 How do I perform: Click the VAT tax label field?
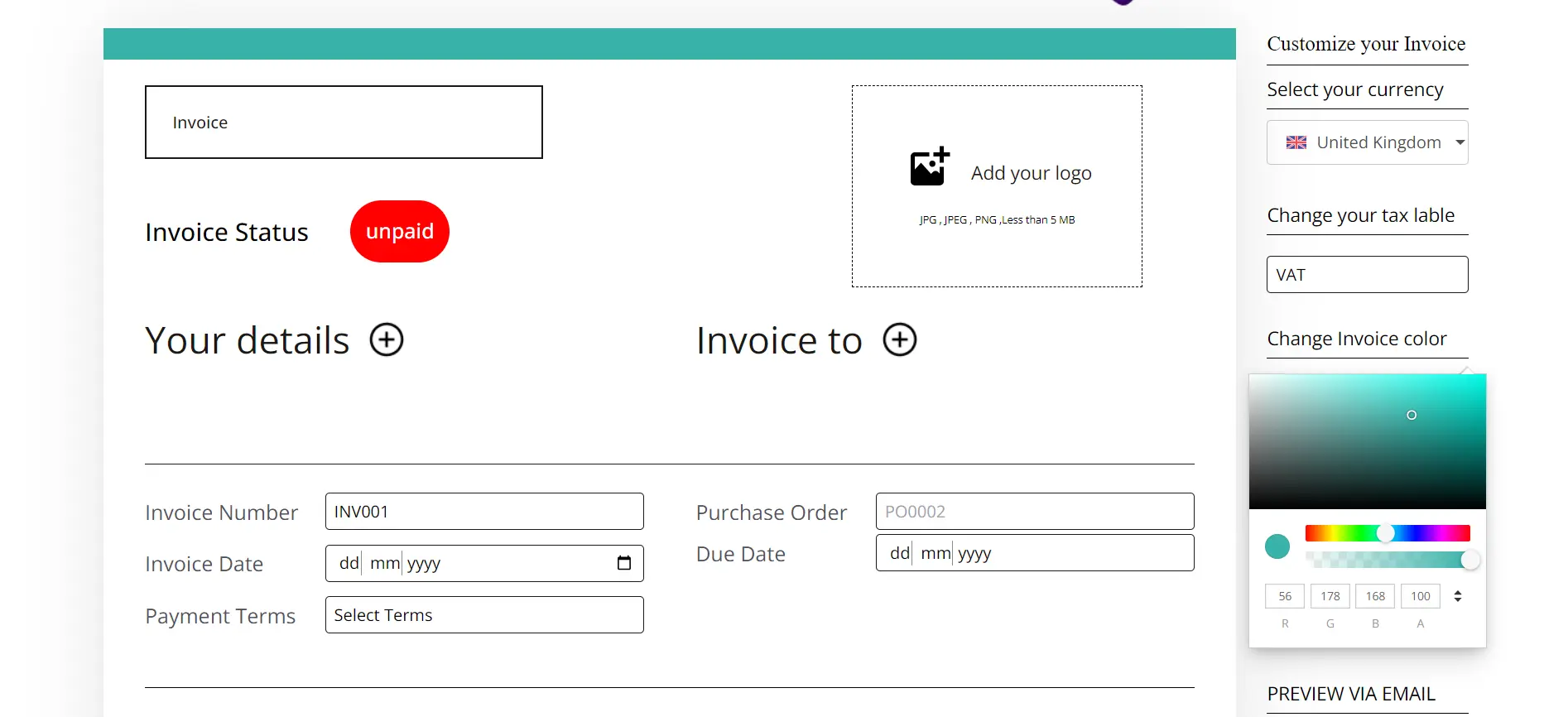pyautogui.click(x=1367, y=275)
